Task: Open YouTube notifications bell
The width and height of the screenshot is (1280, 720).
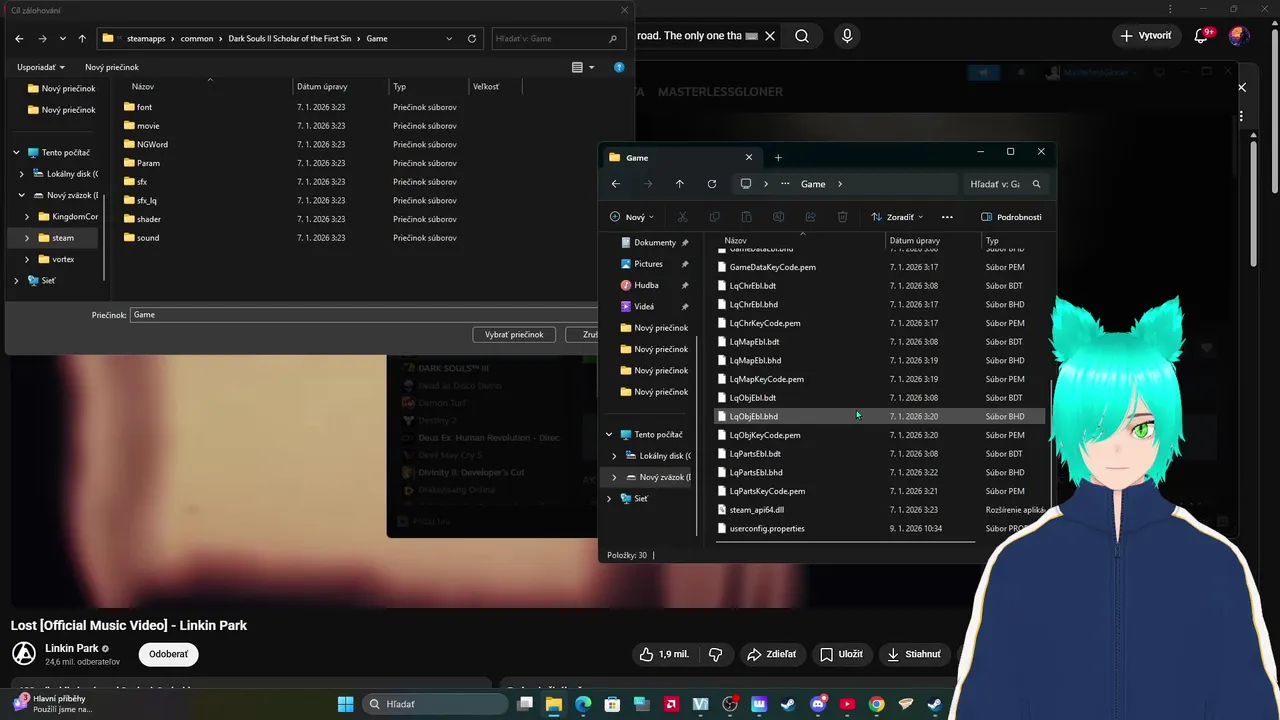Action: [x=1202, y=36]
